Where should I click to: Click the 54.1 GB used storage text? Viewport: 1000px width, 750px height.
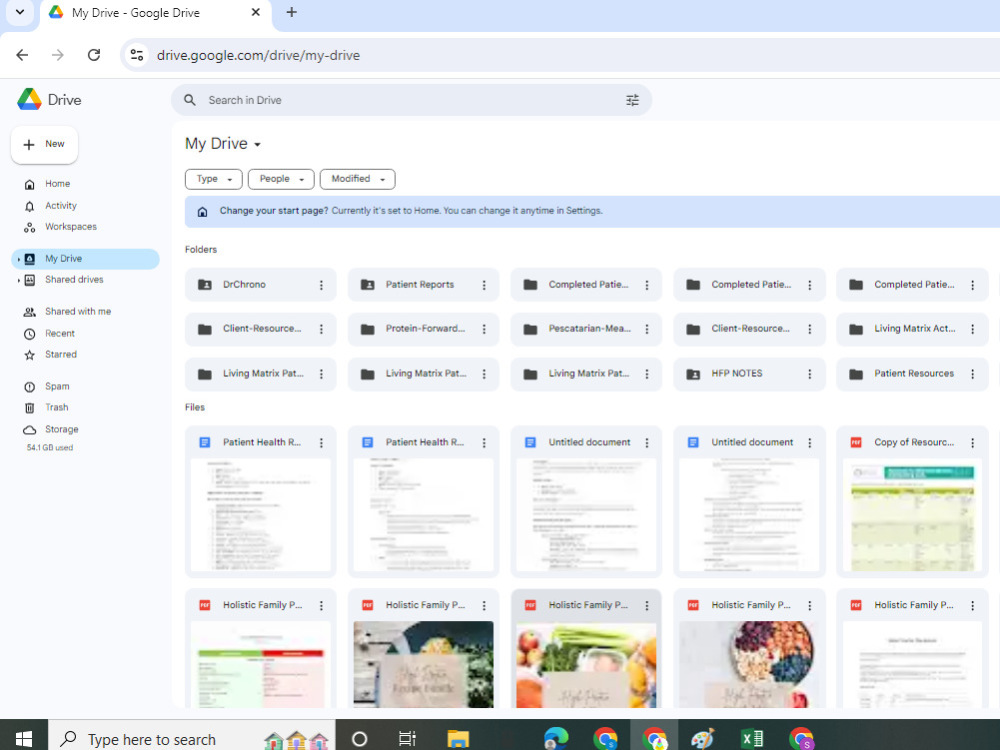(50, 448)
